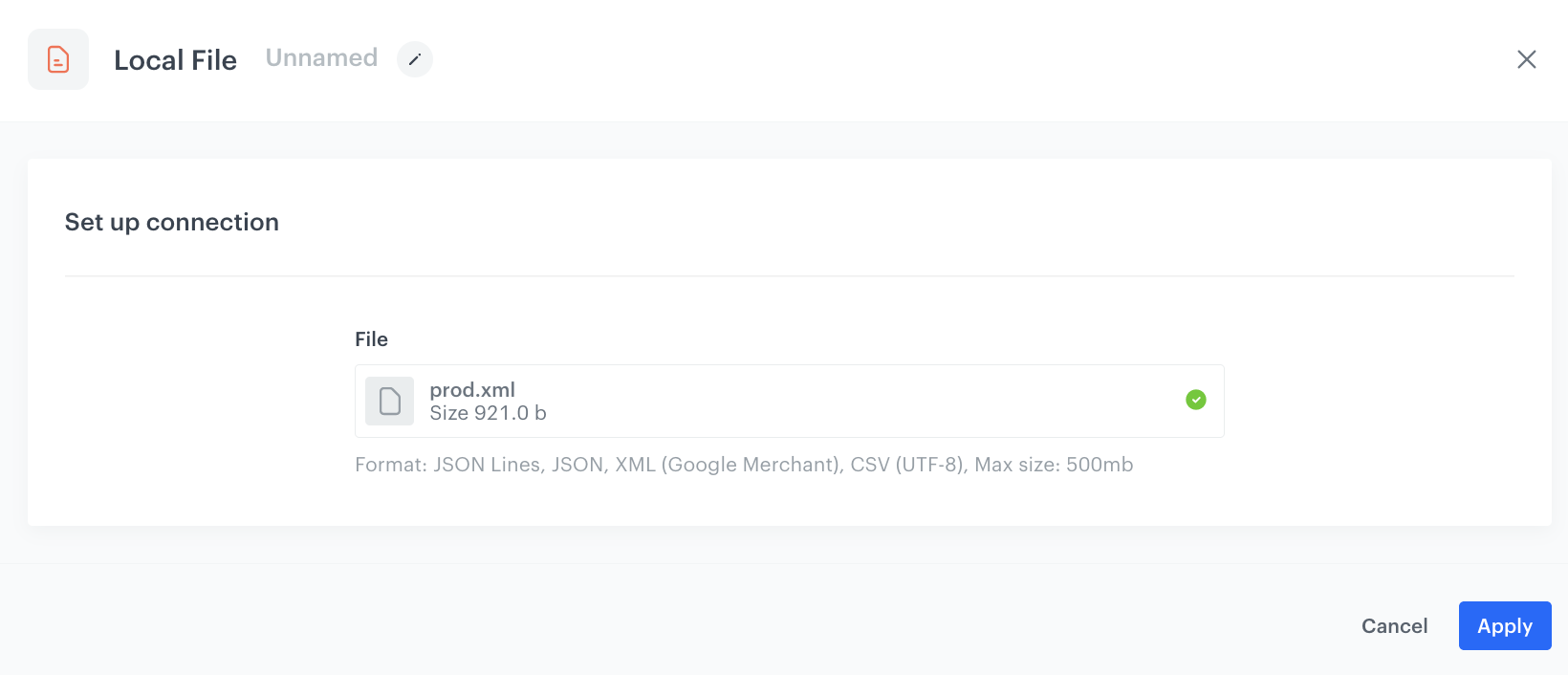Screen dimensions: 1568x675
Task: Click the Set up connection heading
Action: click(171, 222)
